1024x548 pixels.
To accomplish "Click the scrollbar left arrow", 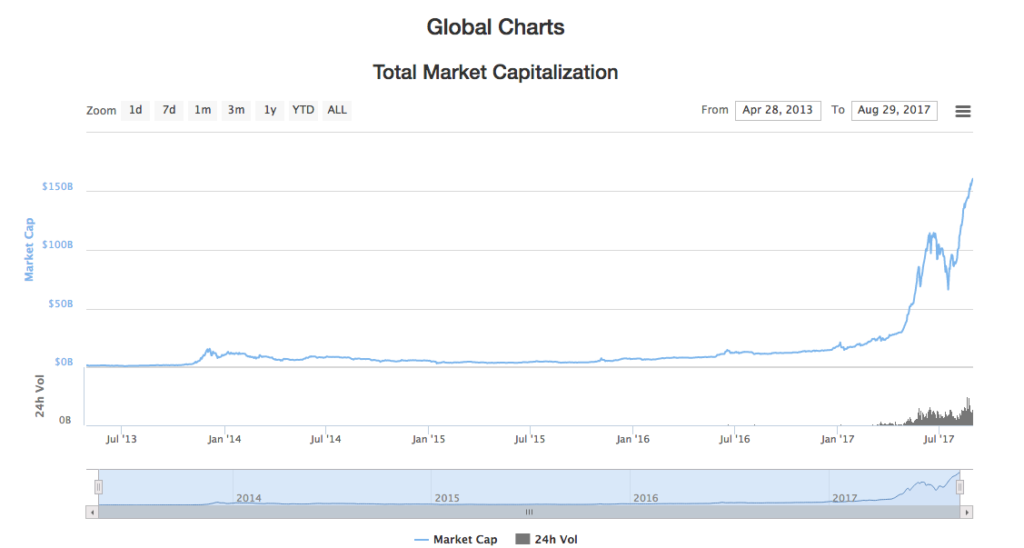I will tap(93, 511).
